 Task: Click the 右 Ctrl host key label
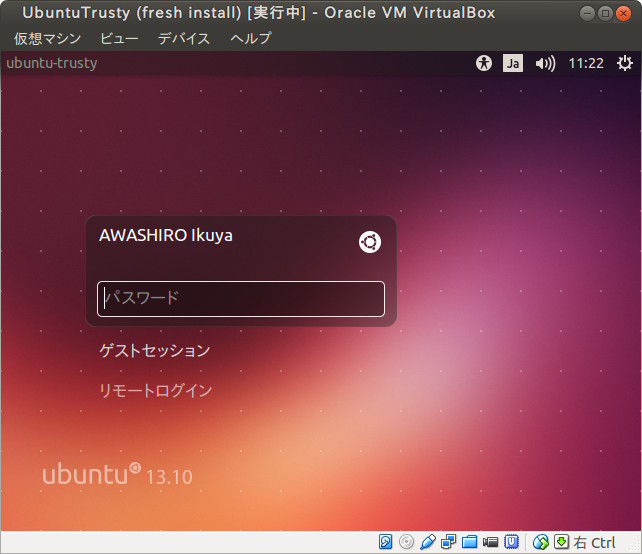[595, 543]
